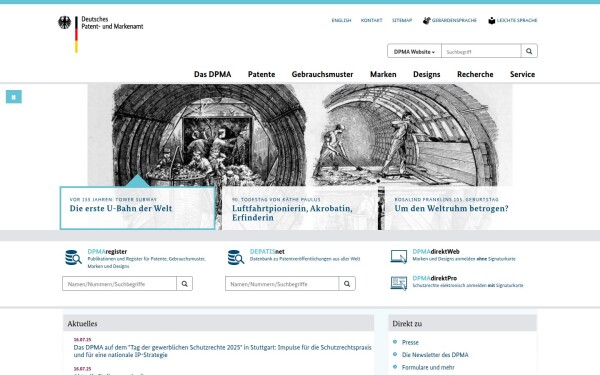Screen dimensions: 600x375
Task: Open the Service menu
Action: tap(522, 74)
